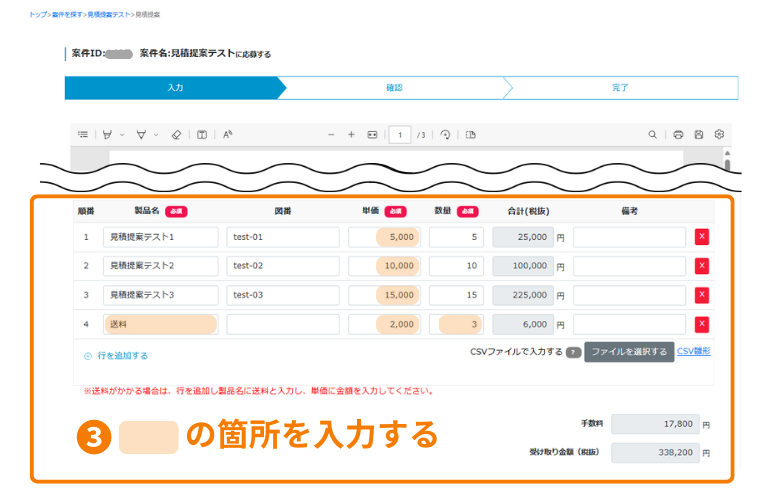Click drawing number field test-02
The image size is (770, 500).
tap(283, 266)
